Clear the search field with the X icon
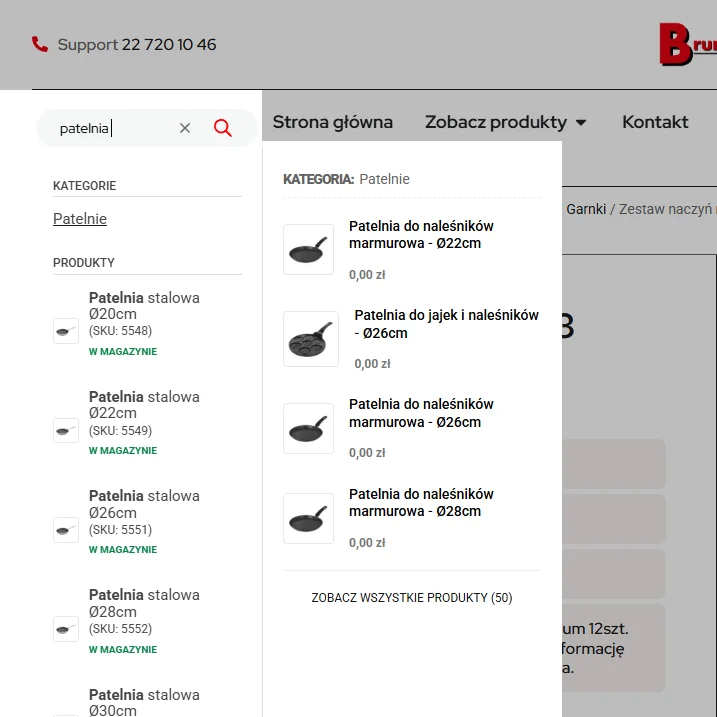The height and width of the screenshot is (717, 717). 185,128
